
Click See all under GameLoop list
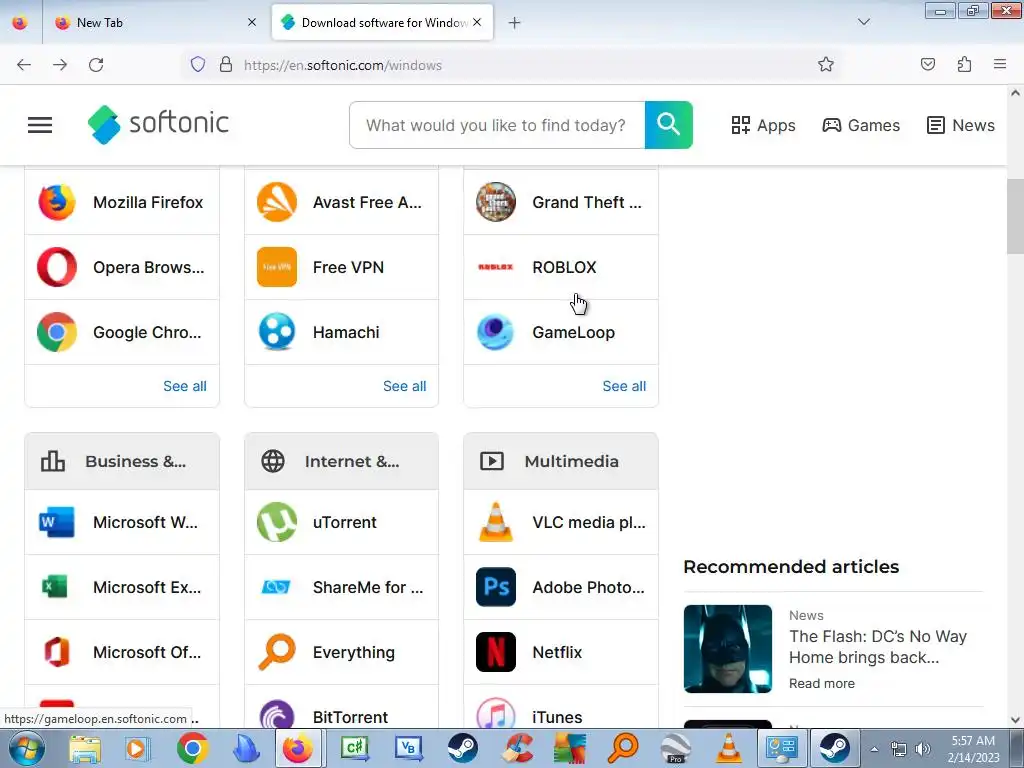tap(624, 386)
